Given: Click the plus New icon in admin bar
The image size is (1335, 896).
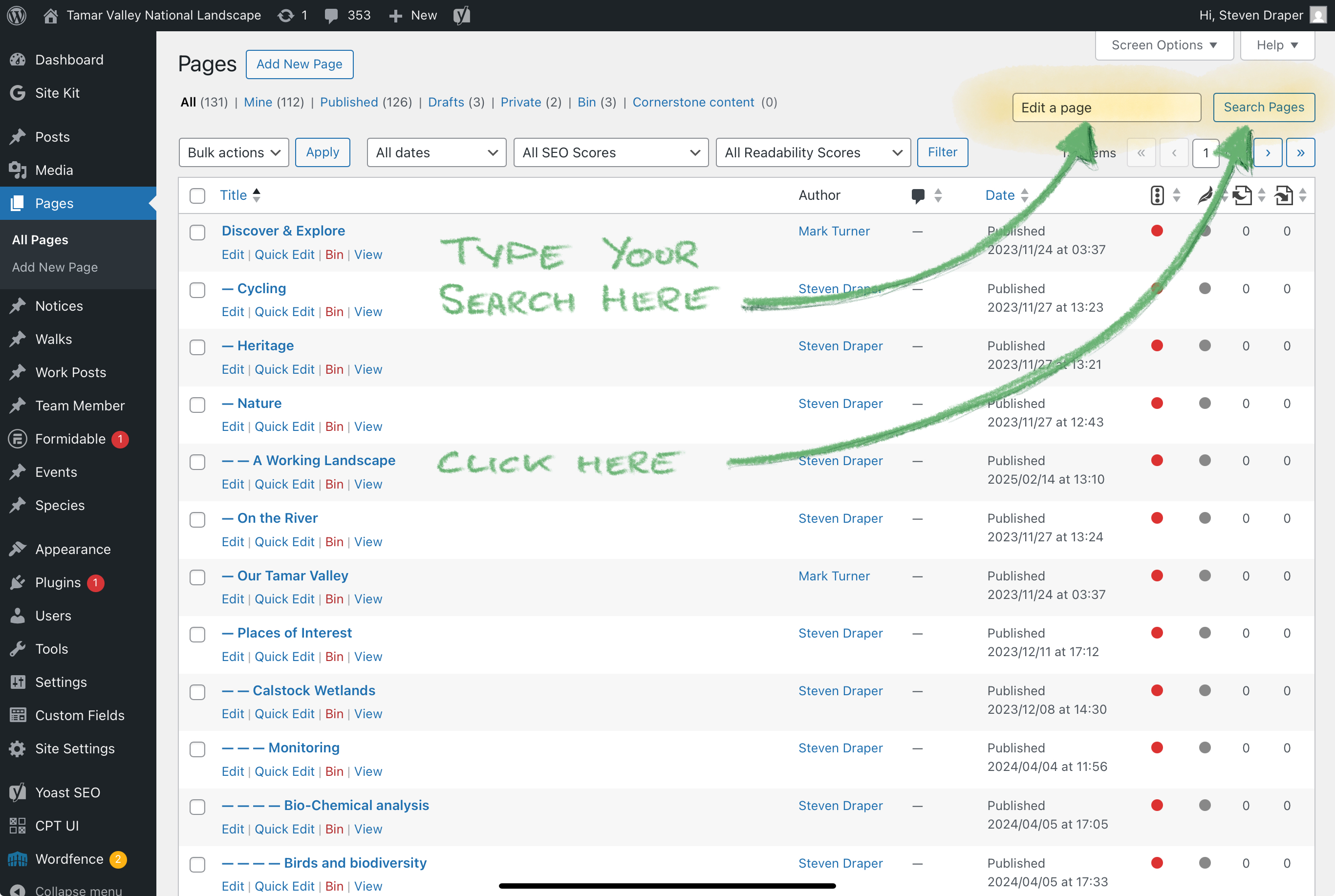Looking at the screenshot, I should (395, 16).
